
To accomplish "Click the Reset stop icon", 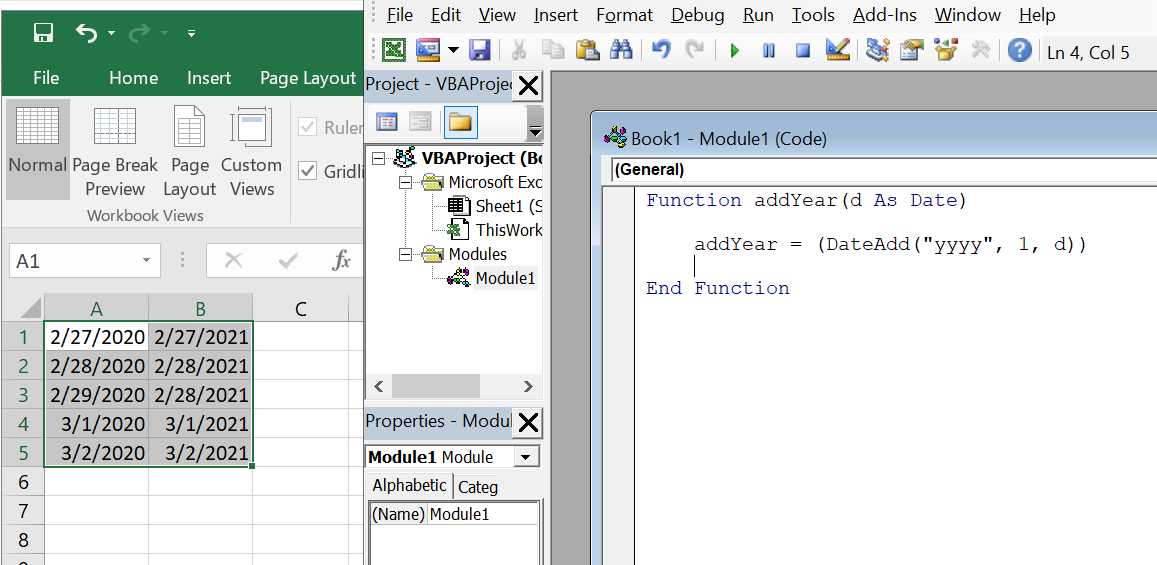I will (803, 50).
